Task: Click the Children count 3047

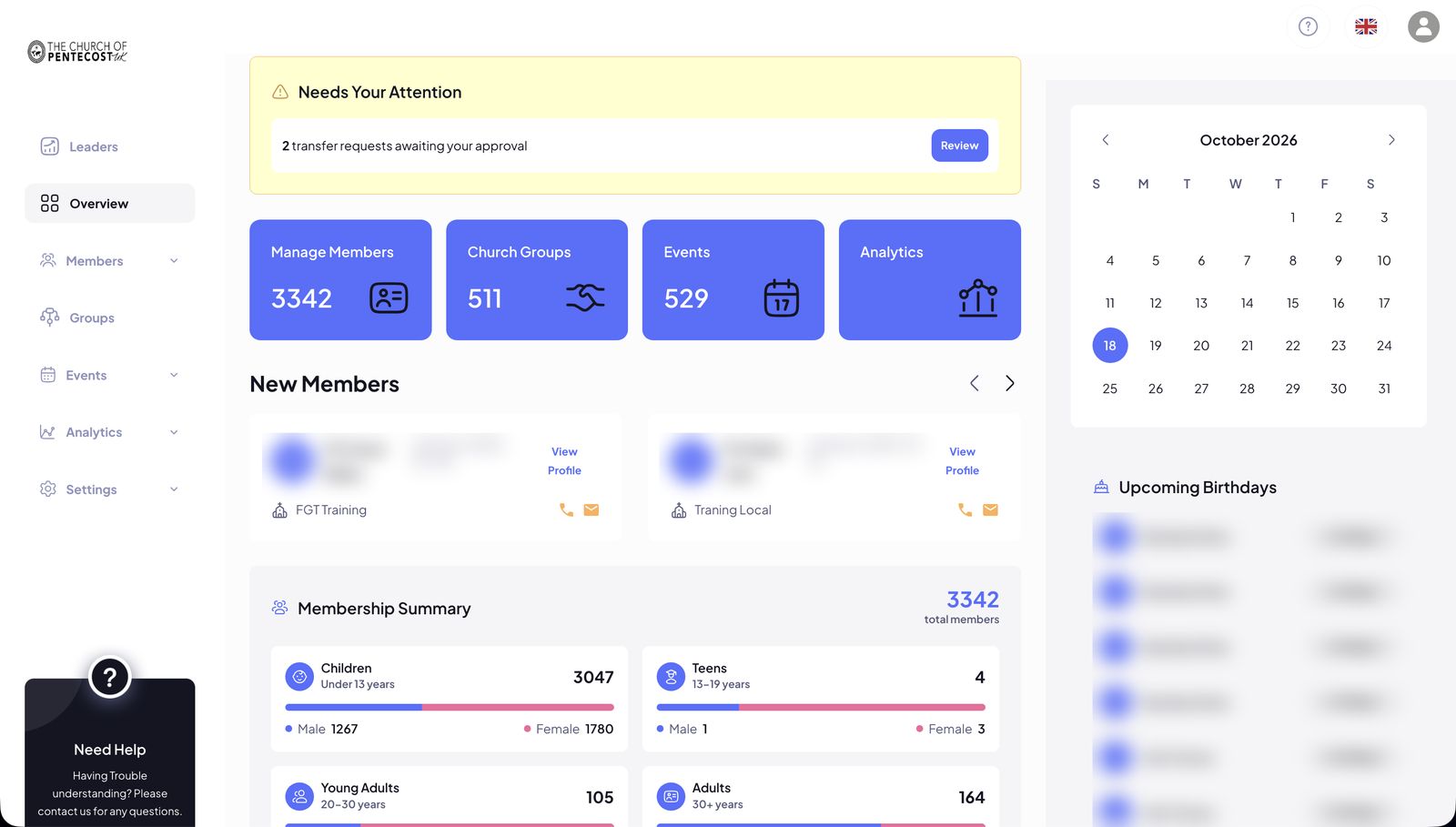Action: (593, 677)
